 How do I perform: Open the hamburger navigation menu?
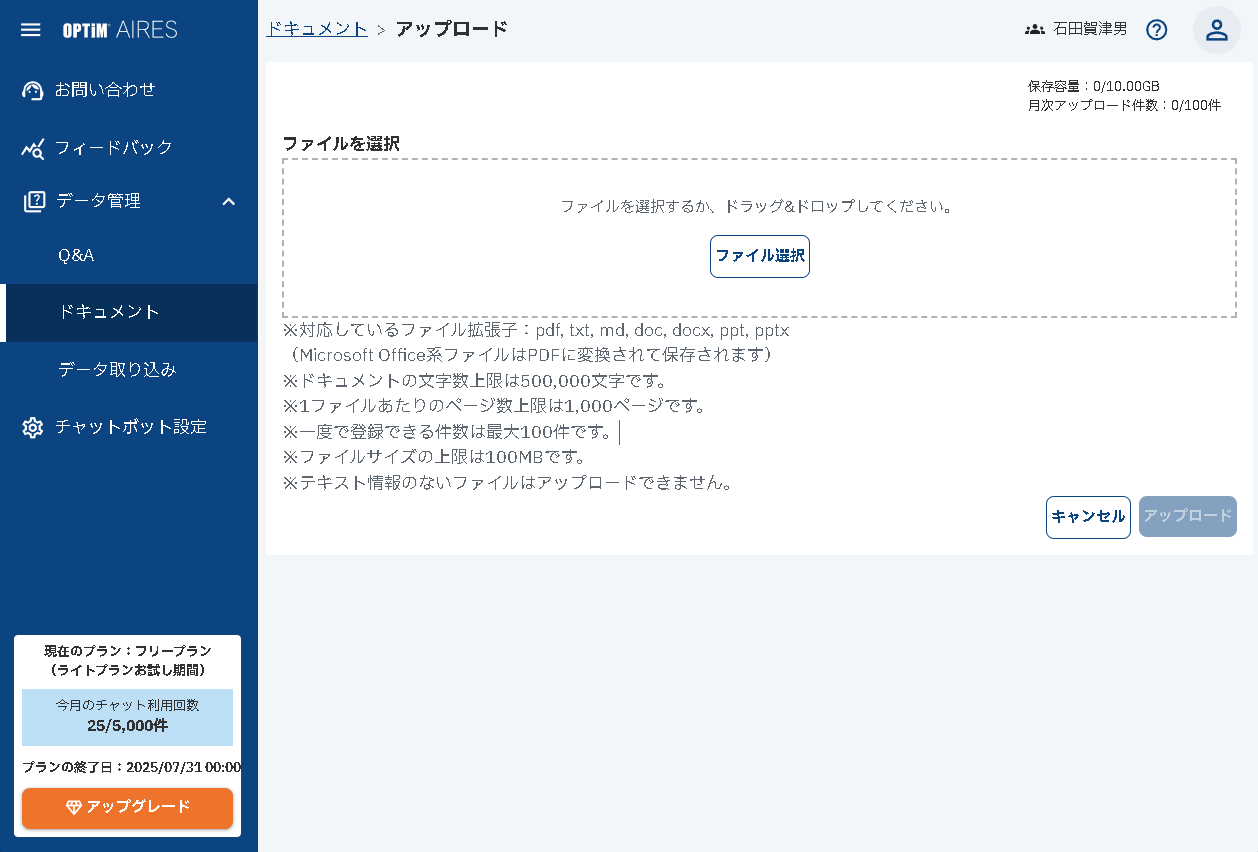30,29
